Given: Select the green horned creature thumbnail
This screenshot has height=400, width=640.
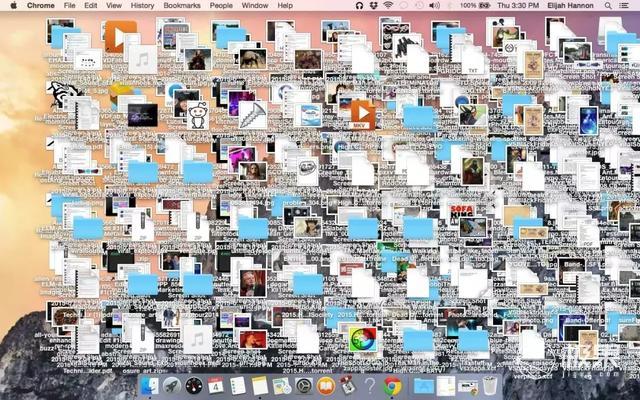Looking at the screenshot, I should [x=473, y=115].
